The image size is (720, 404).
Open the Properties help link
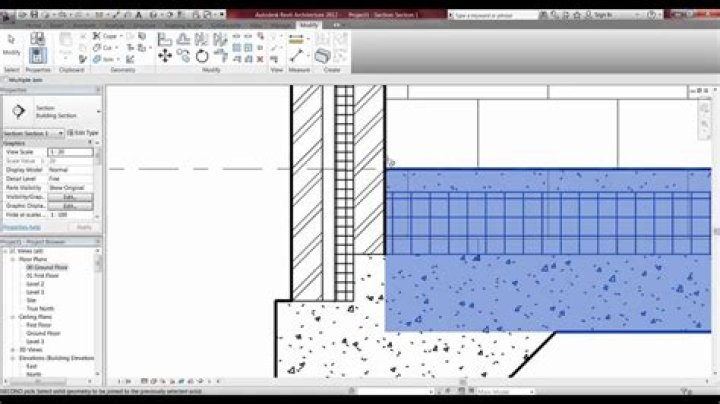click(x=22, y=227)
